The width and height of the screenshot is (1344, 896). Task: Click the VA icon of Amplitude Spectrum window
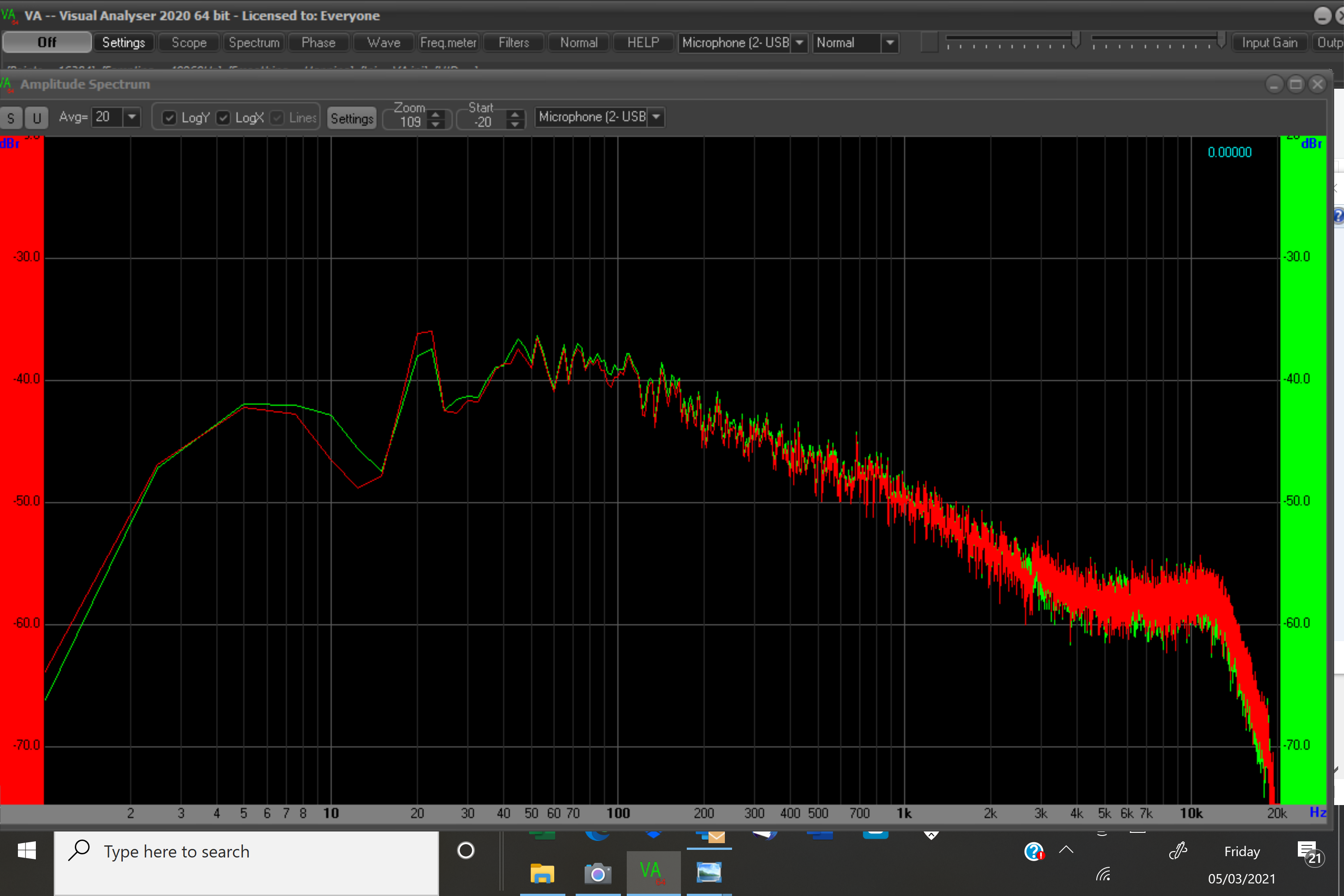pos(7,85)
